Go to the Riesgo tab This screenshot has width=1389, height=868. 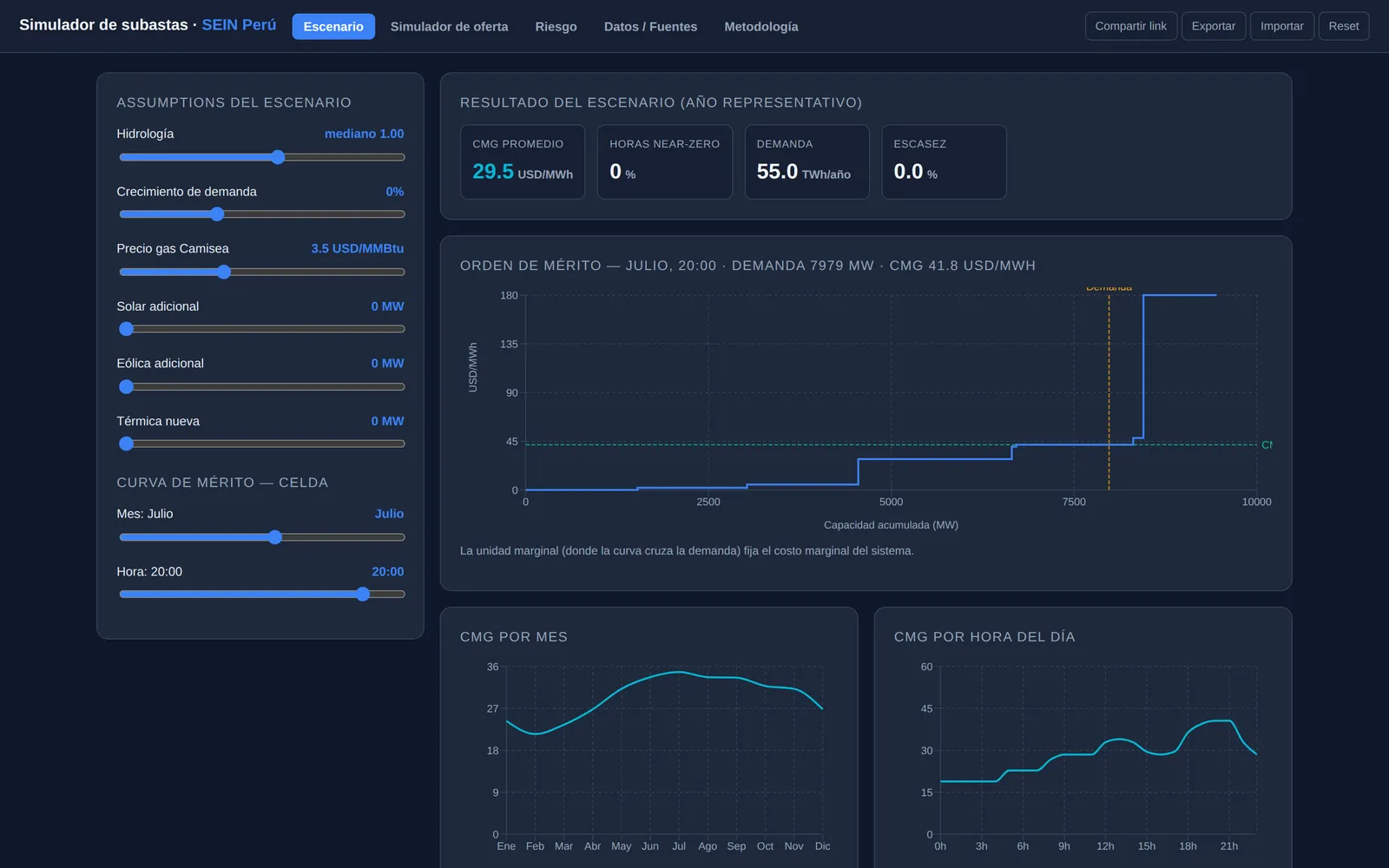pos(556,26)
